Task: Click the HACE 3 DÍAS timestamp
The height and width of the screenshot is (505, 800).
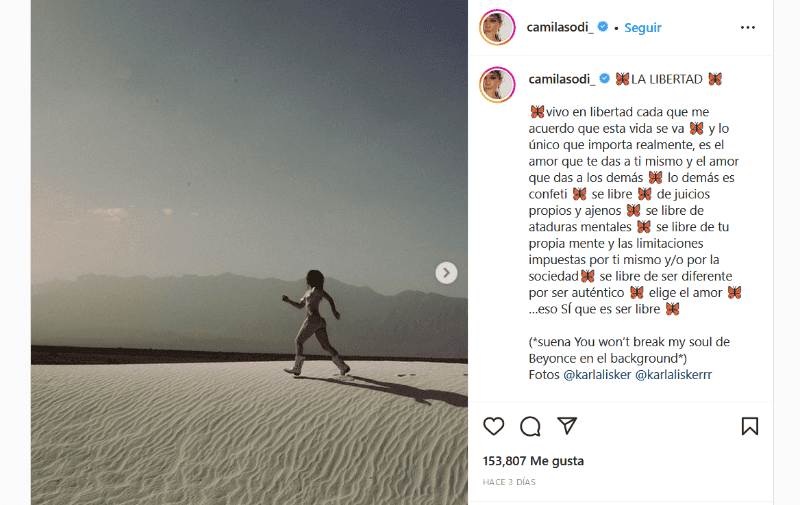Action: click(509, 482)
